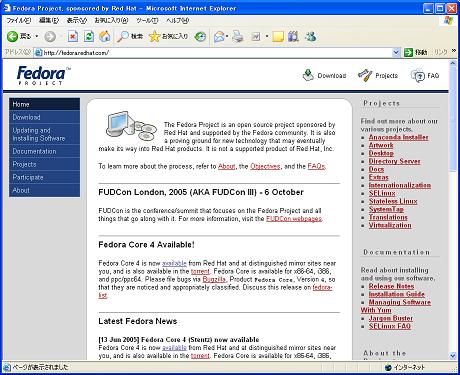Open the FUDCon webpages link

click(x=294, y=219)
